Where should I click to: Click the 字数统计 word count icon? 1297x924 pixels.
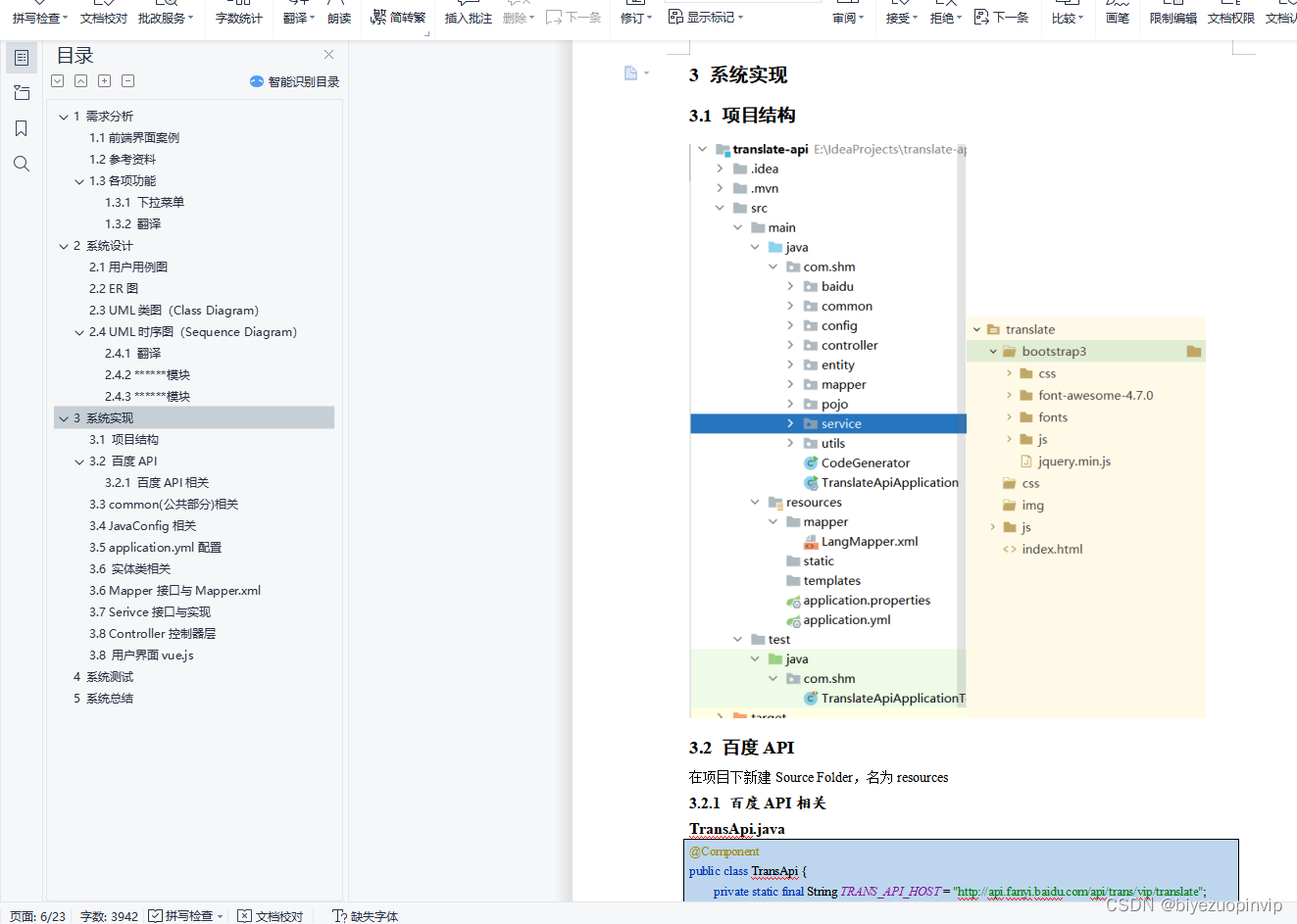(238, 12)
